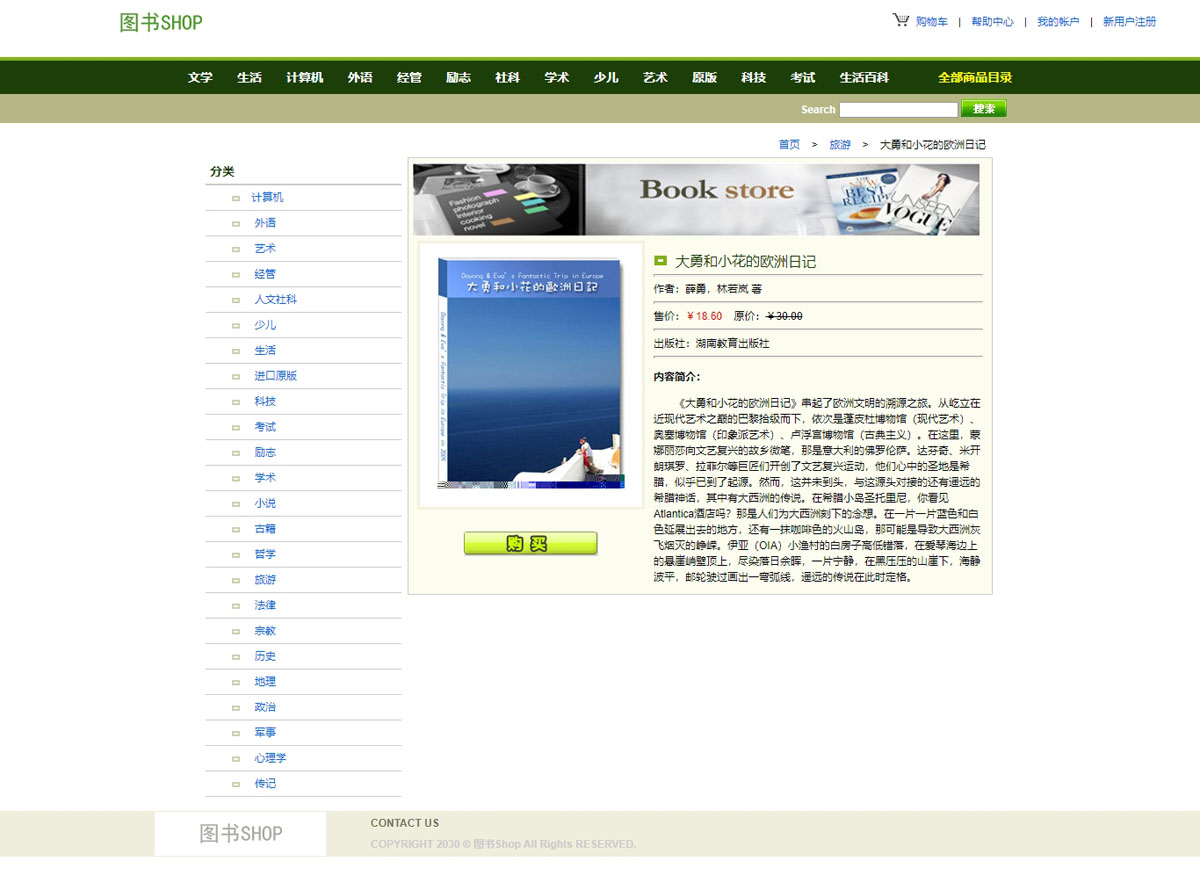Browse sidebar category 生活
Viewport: 1200px width, 883px height.
point(265,351)
